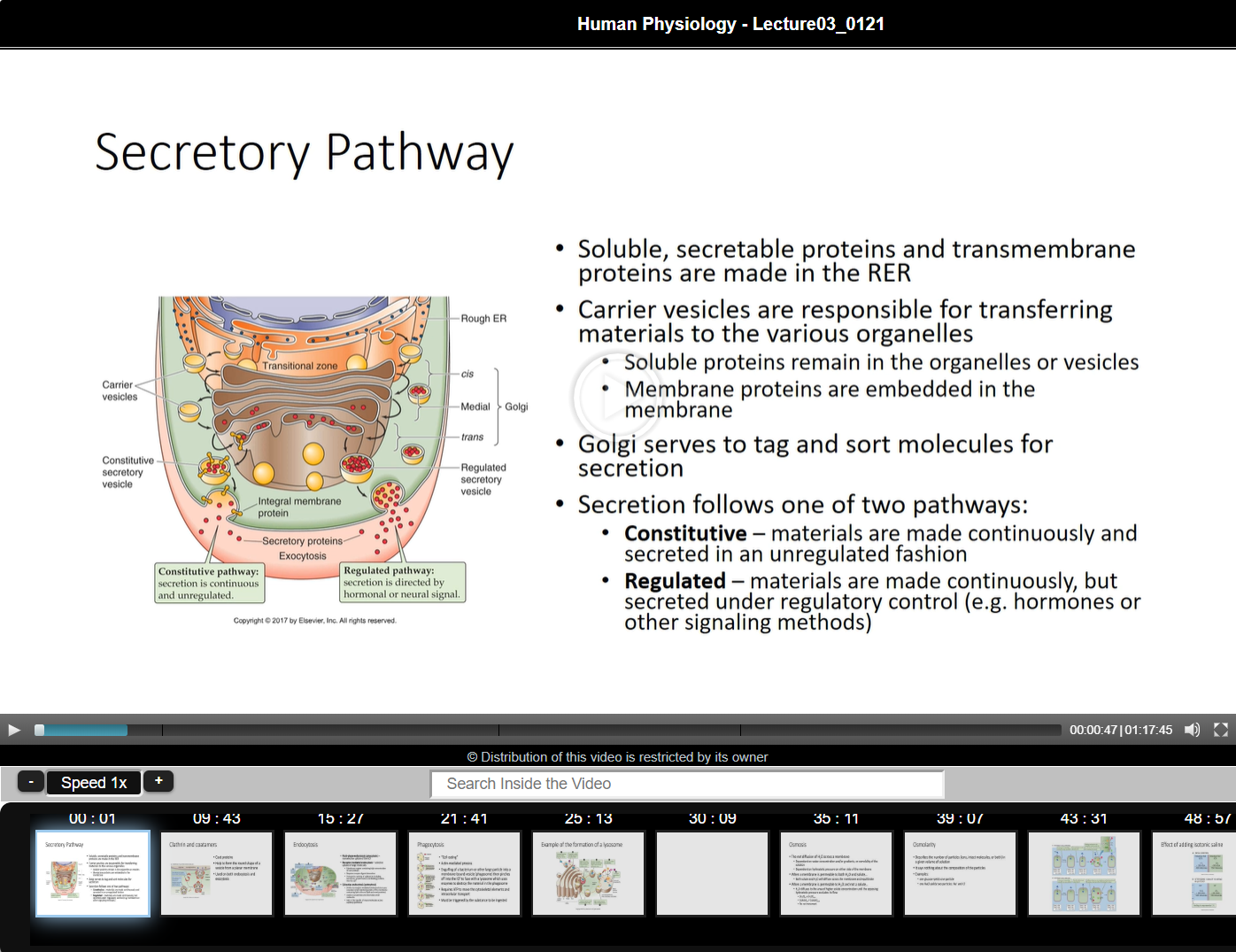Mute the video with the speaker icon
The image size is (1236, 952).
point(1192,730)
